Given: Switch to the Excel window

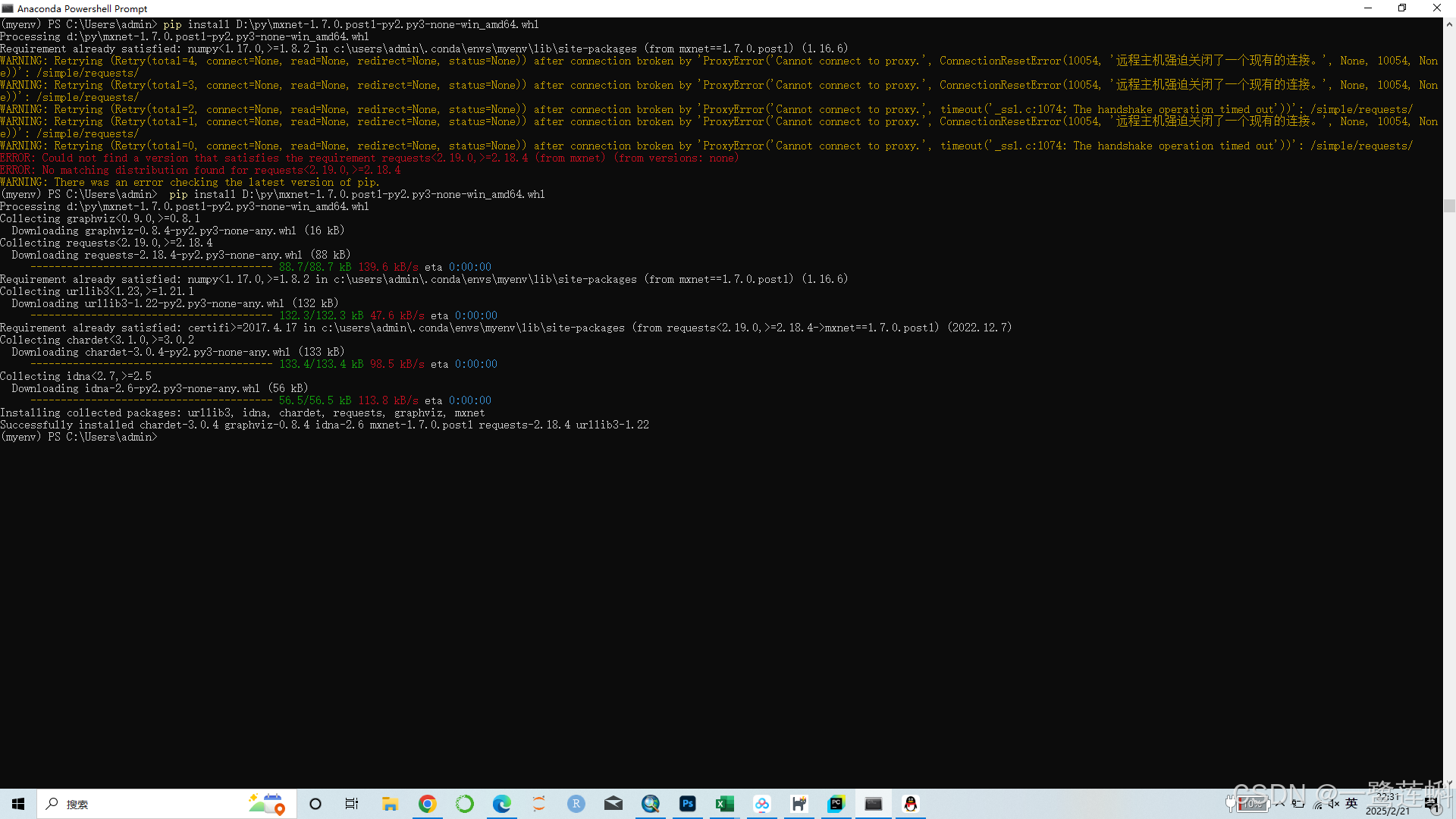Looking at the screenshot, I should 724,804.
